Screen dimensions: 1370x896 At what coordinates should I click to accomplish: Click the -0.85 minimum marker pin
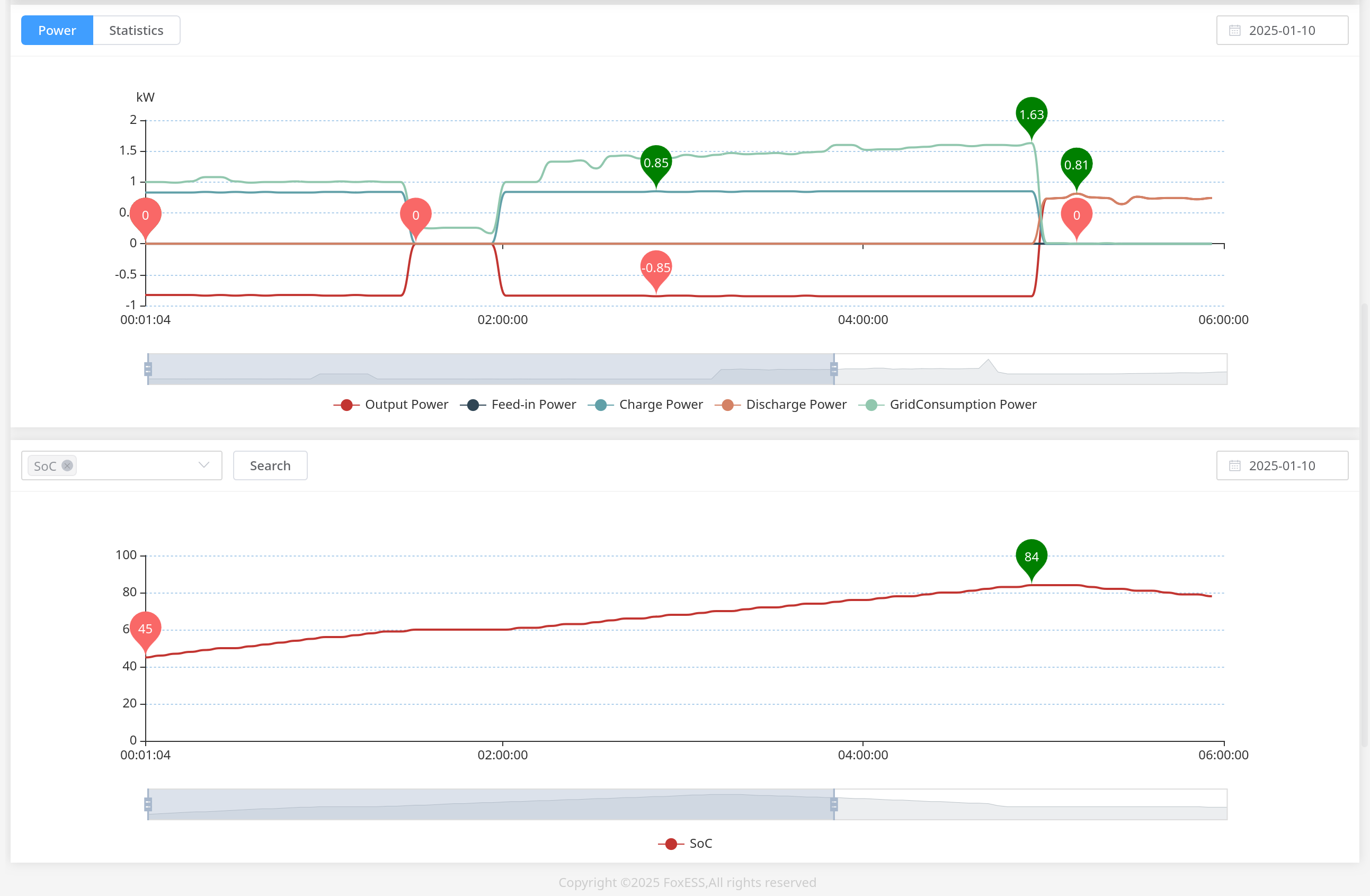656,267
